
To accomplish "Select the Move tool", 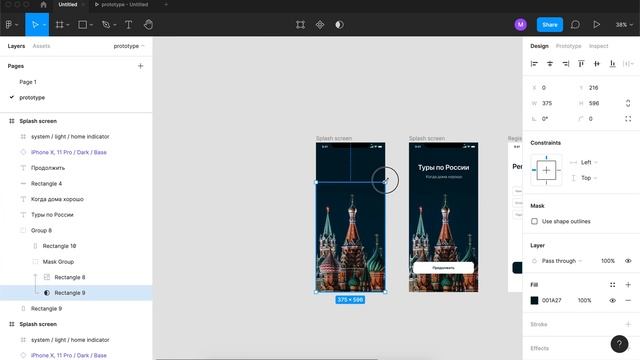I will pyautogui.click(x=35, y=24).
